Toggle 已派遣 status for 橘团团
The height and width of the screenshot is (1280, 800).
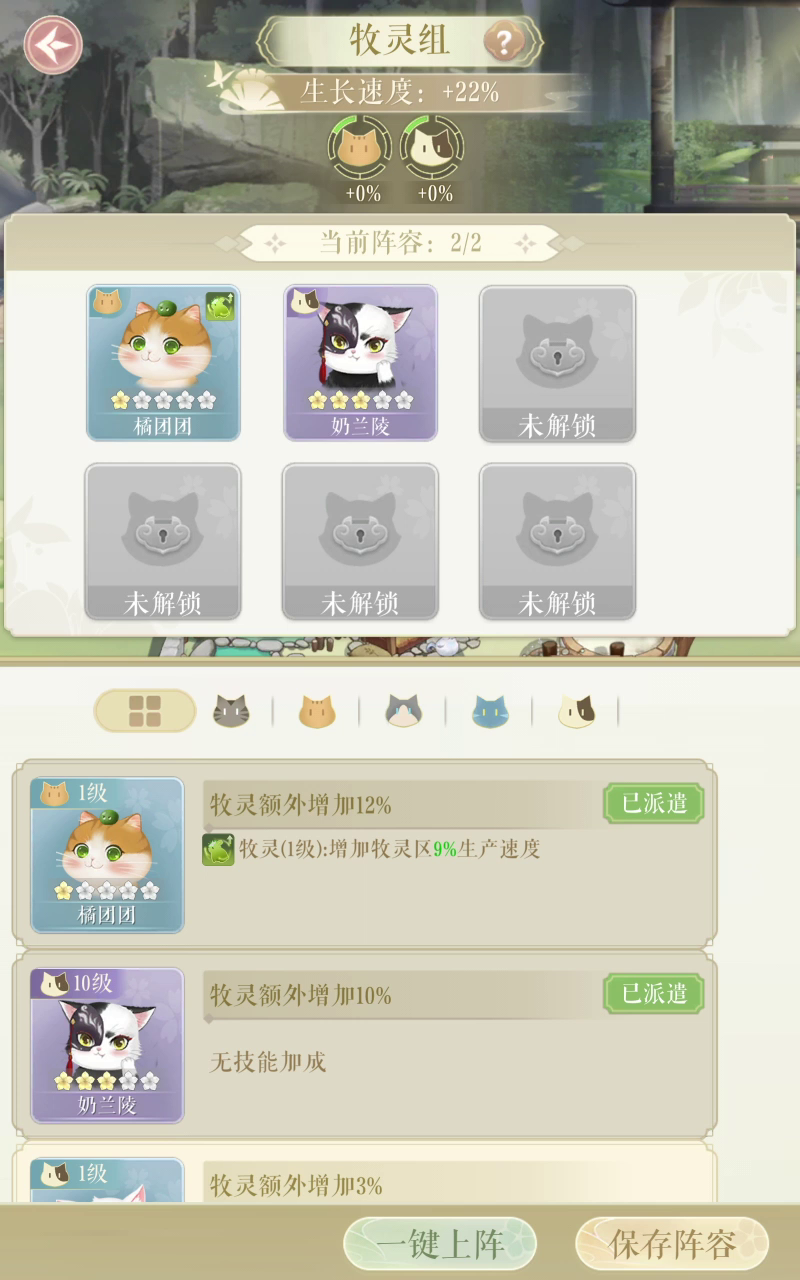[654, 804]
